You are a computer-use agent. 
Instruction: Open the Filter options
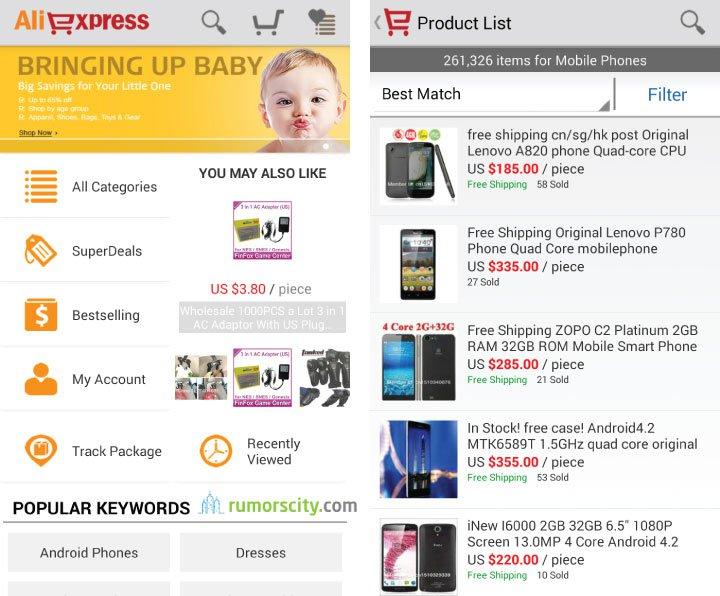click(667, 95)
